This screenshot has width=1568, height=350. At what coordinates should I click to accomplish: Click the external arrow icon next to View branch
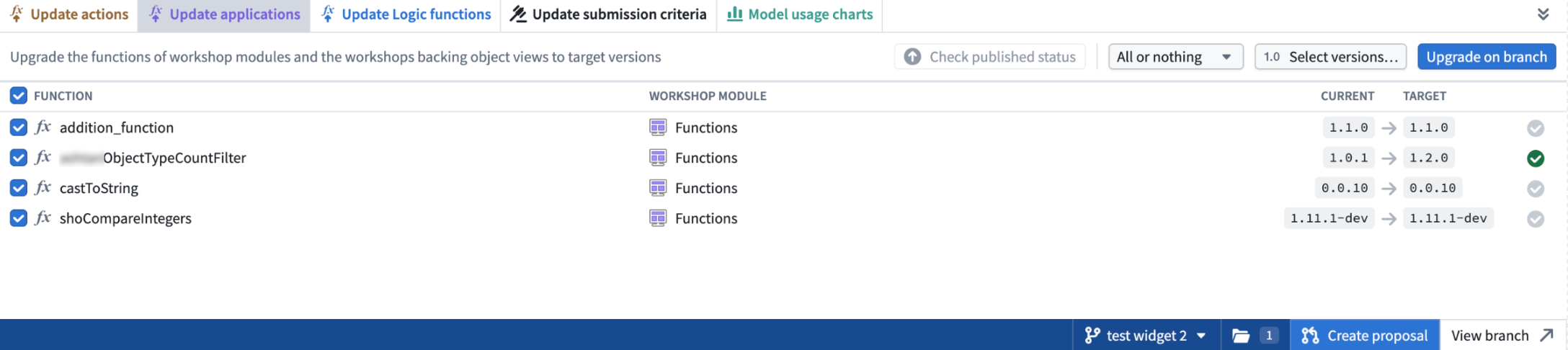pyautogui.click(x=1546, y=336)
